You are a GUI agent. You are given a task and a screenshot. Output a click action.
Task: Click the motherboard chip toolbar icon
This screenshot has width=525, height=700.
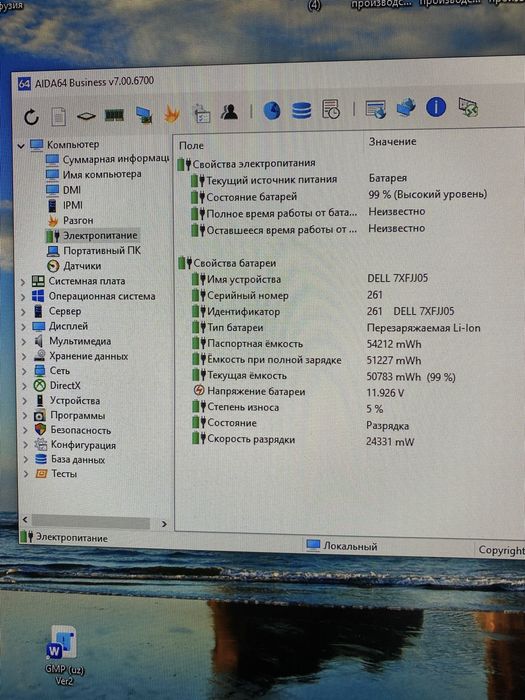click(86, 116)
